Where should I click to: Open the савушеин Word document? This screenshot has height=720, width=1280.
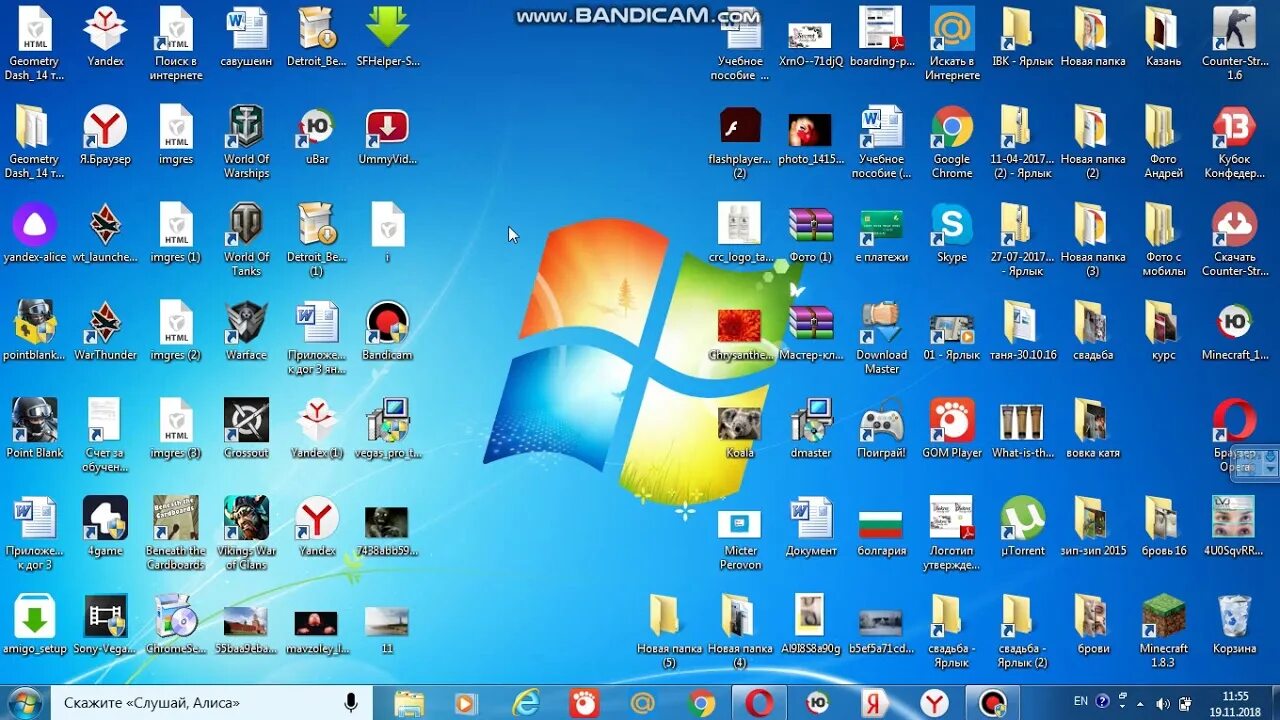246,37
